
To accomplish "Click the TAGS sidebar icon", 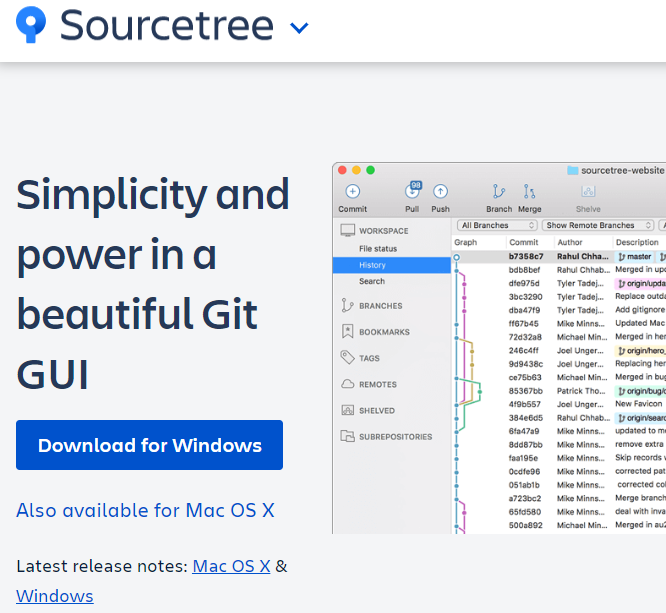I will pos(347,358).
